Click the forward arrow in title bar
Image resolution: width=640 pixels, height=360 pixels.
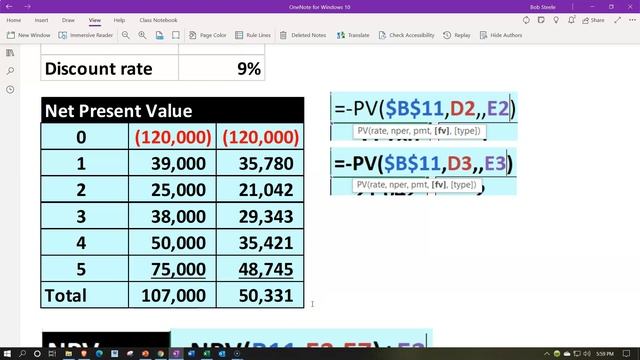coord(27,7)
